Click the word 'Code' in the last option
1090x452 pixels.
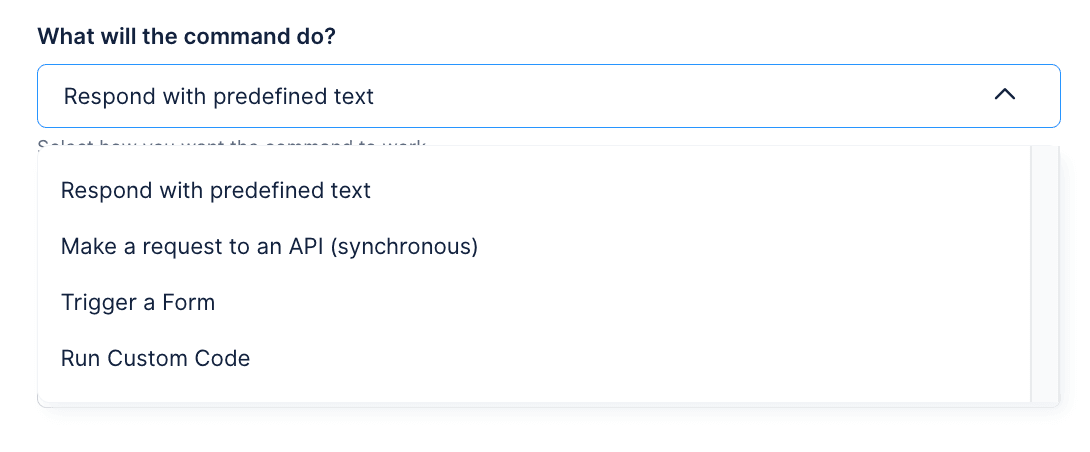[225, 358]
